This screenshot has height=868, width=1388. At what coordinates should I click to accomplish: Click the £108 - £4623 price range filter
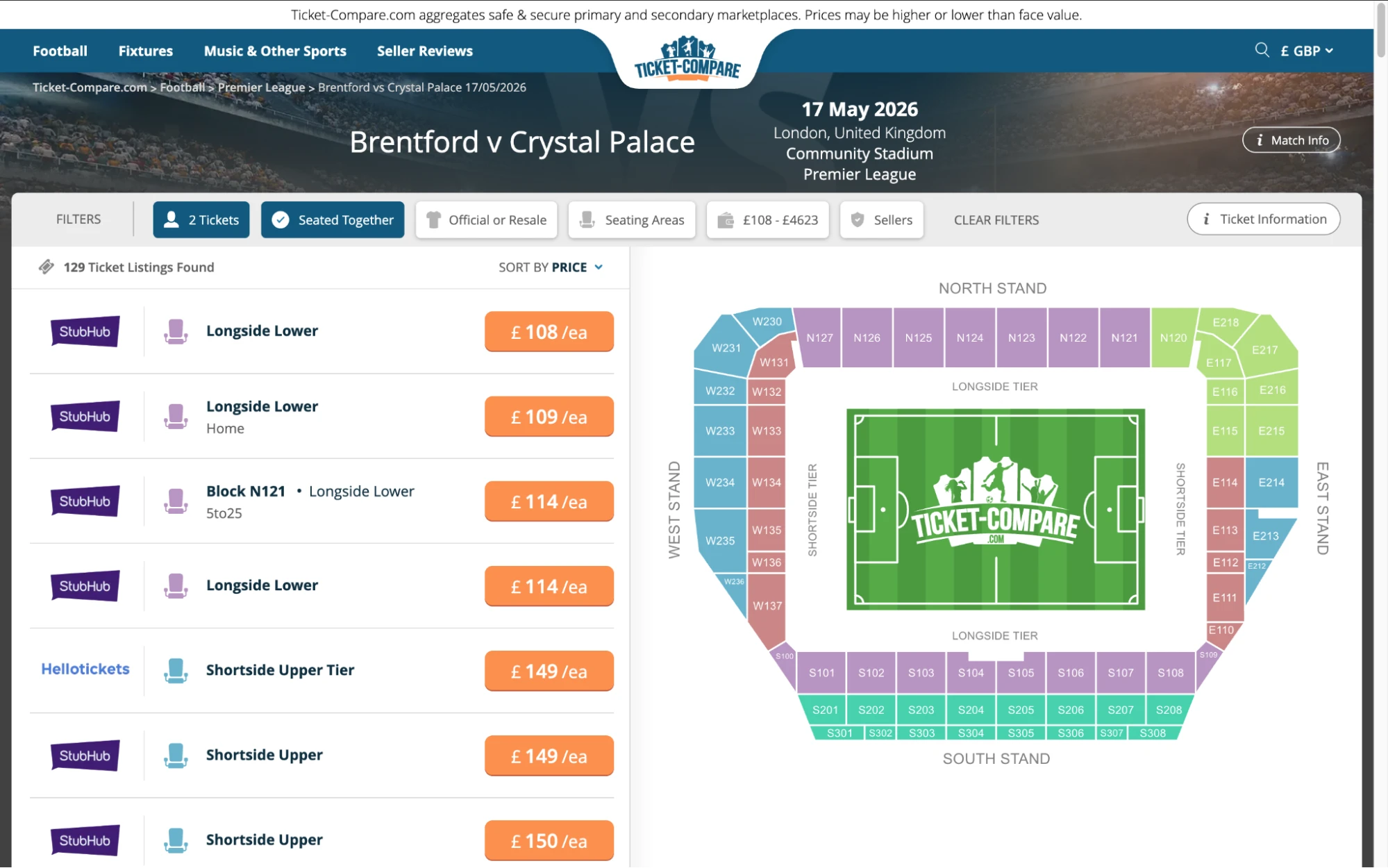tap(767, 219)
